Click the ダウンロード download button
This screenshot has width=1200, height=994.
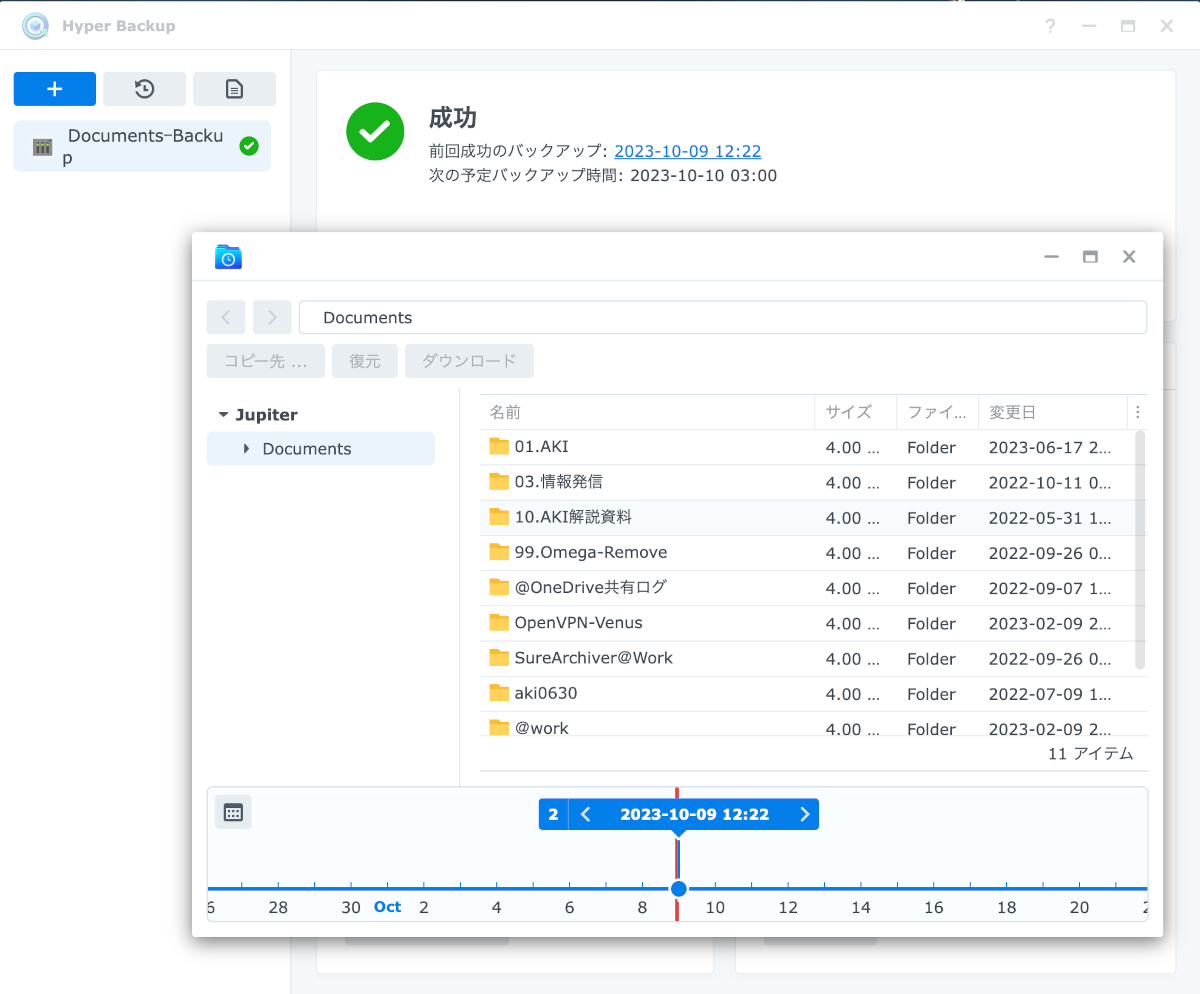click(x=469, y=361)
